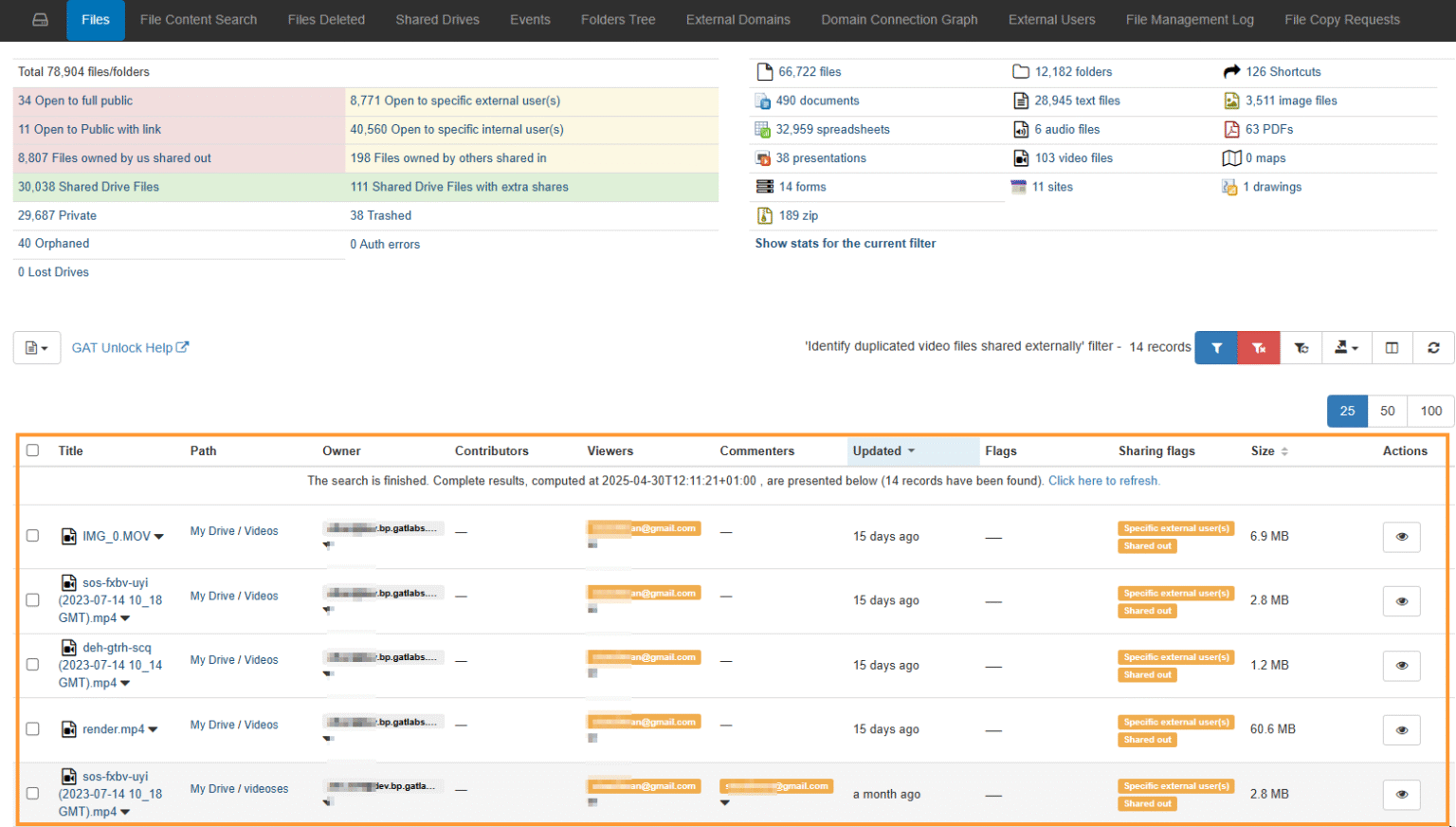View details eye icon for IMG_0.MOV
The image size is (1456, 827).
click(x=1401, y=537)
